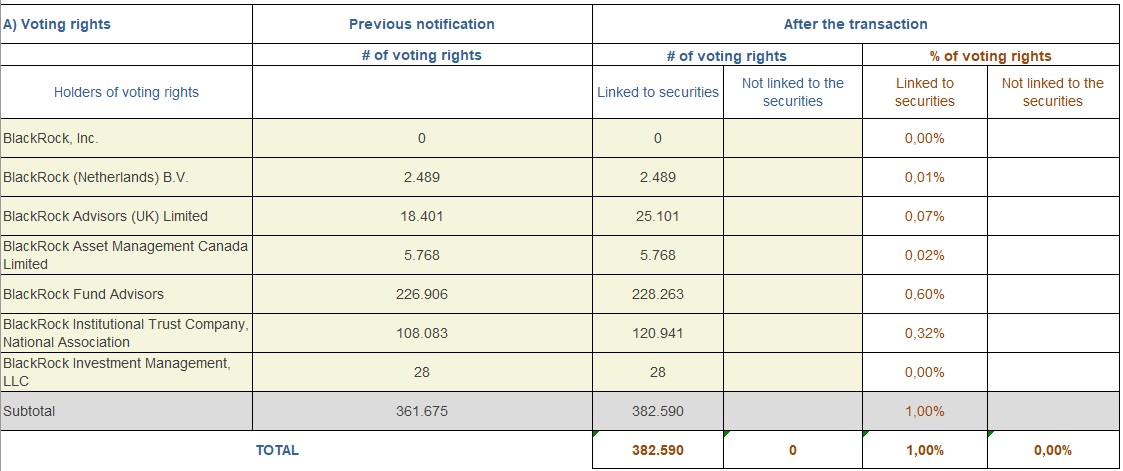The image size is (1123, 471).
Task: Click the after-transaction value 25.101
Action: 657,216
